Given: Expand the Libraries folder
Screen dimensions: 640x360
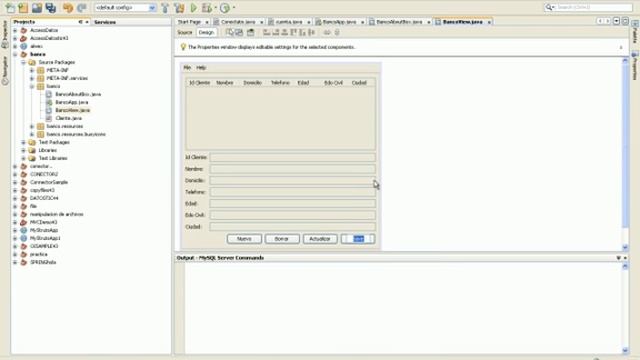Looking at the screenshot, I should pyautogui.click(x=23, y=150).
